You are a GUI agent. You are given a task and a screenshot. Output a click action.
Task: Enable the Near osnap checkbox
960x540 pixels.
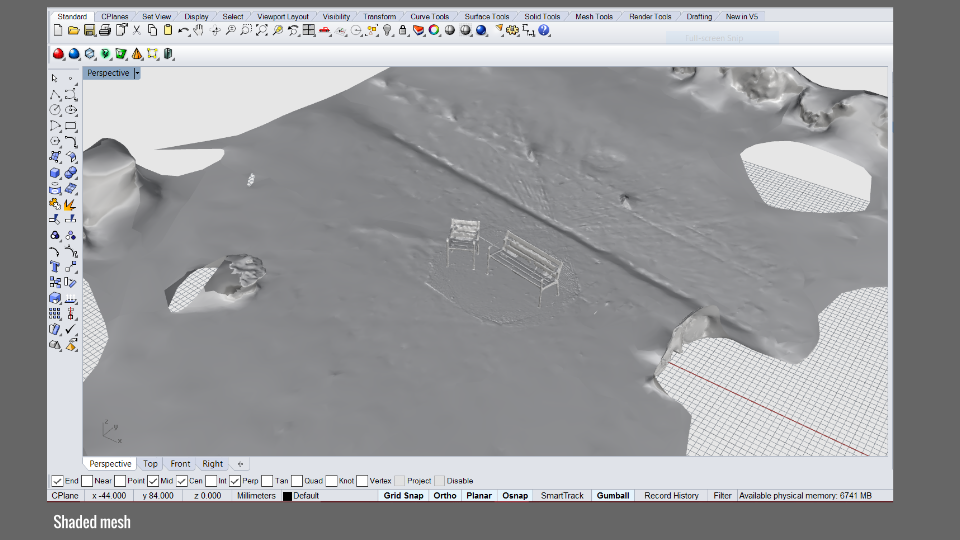(87, 481)
